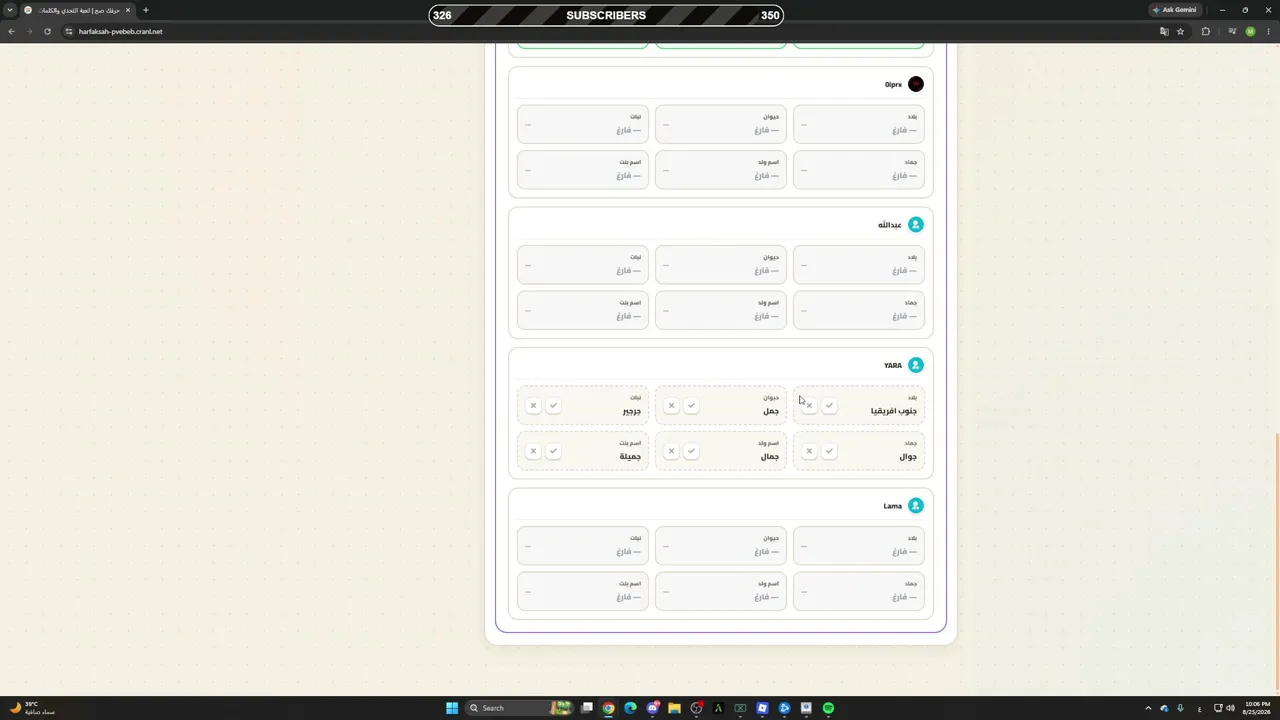Screen dimensions: 1280x720
Task: Open the tab search dropdown arrow
Action: (x=10, y=10)
